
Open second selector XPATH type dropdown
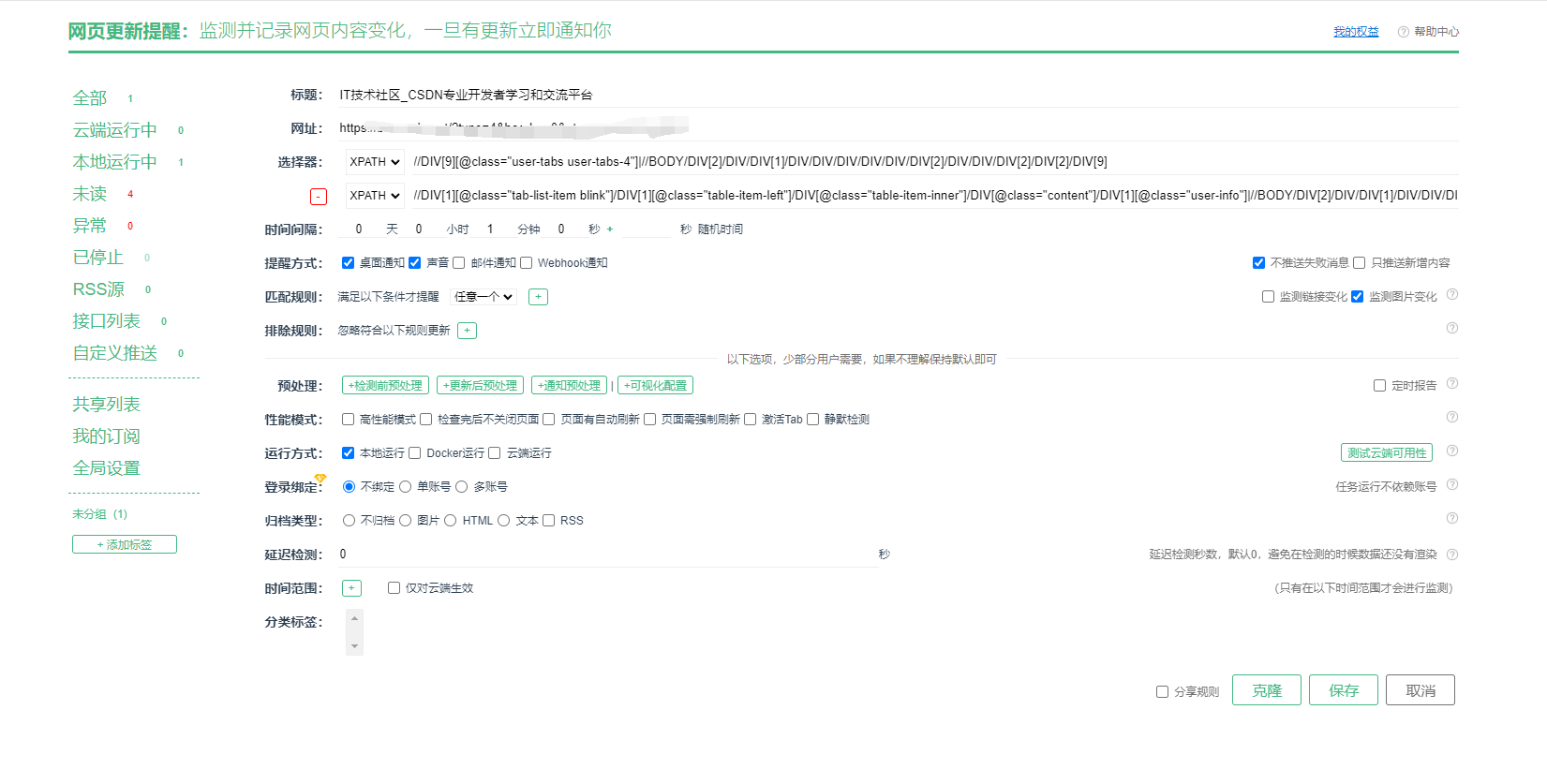pos(375,196)
